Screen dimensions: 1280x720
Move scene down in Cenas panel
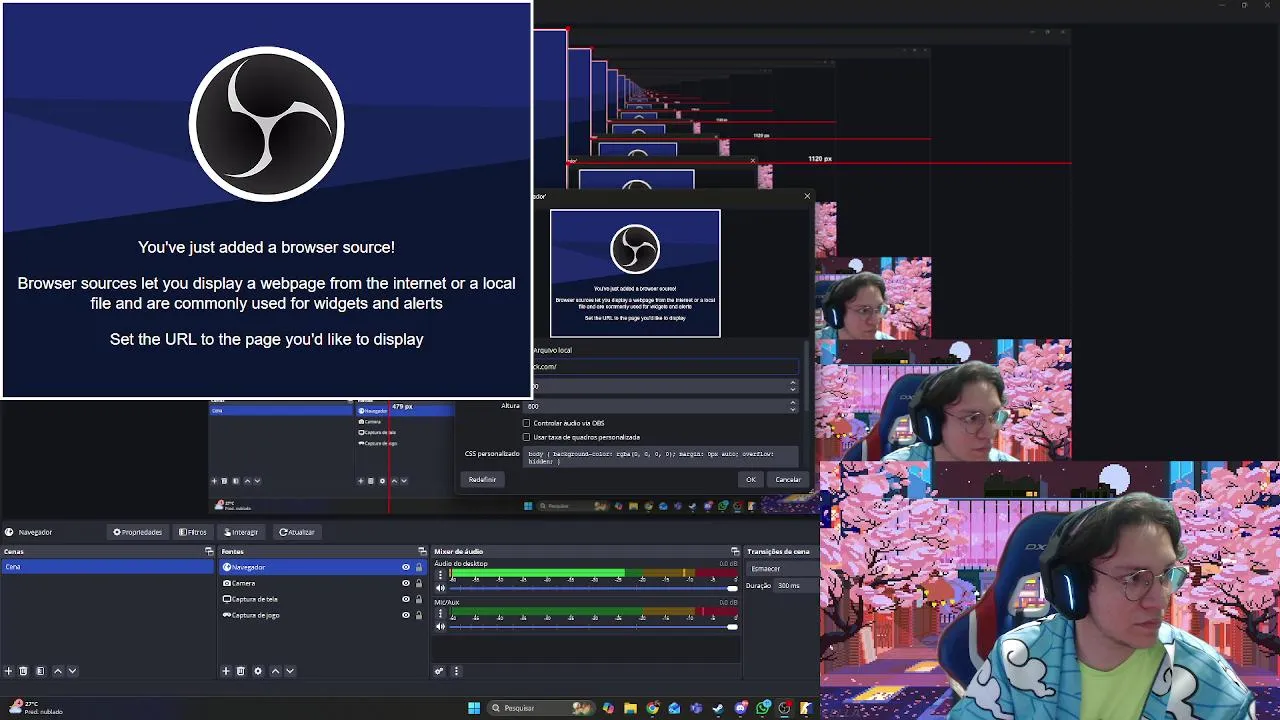click(x=72, y=671)
